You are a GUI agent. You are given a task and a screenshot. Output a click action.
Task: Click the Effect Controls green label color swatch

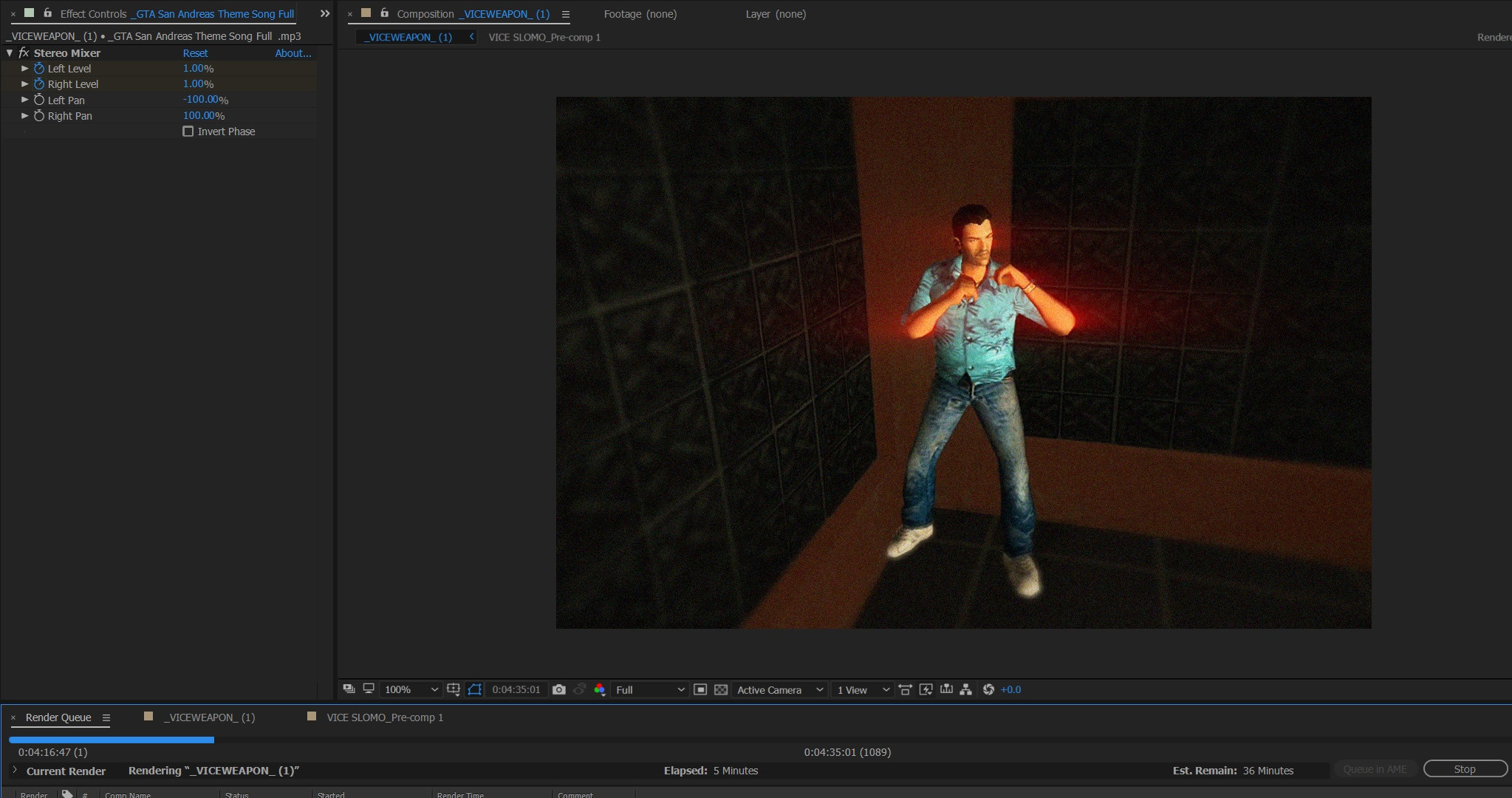(x=29, y=13)
